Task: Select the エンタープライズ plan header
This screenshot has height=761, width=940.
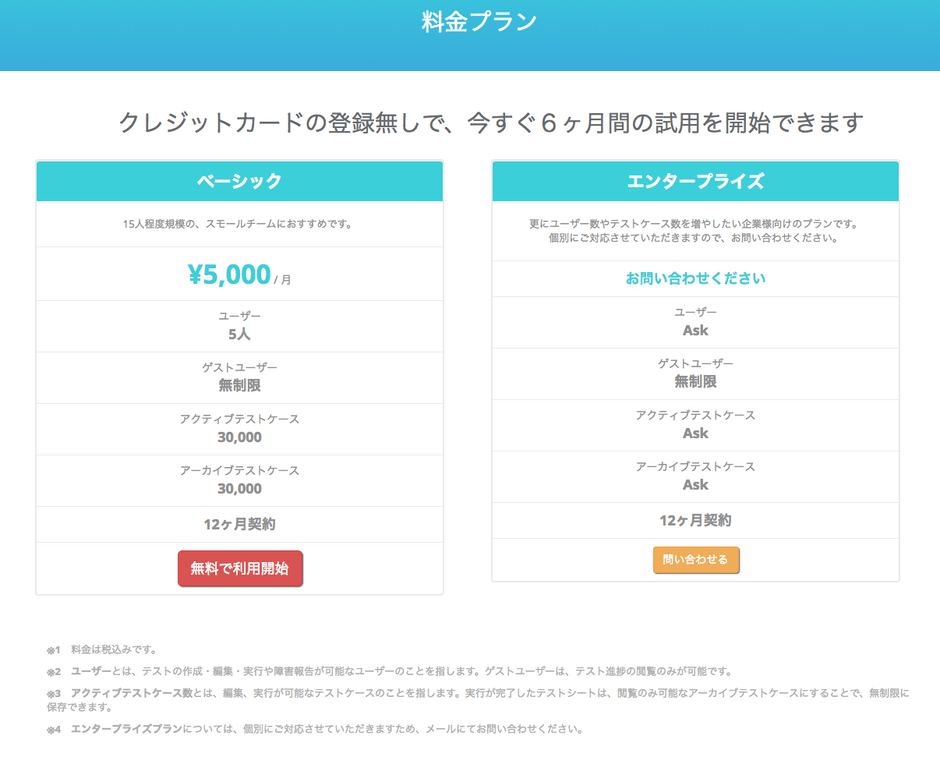Action: 695,181
